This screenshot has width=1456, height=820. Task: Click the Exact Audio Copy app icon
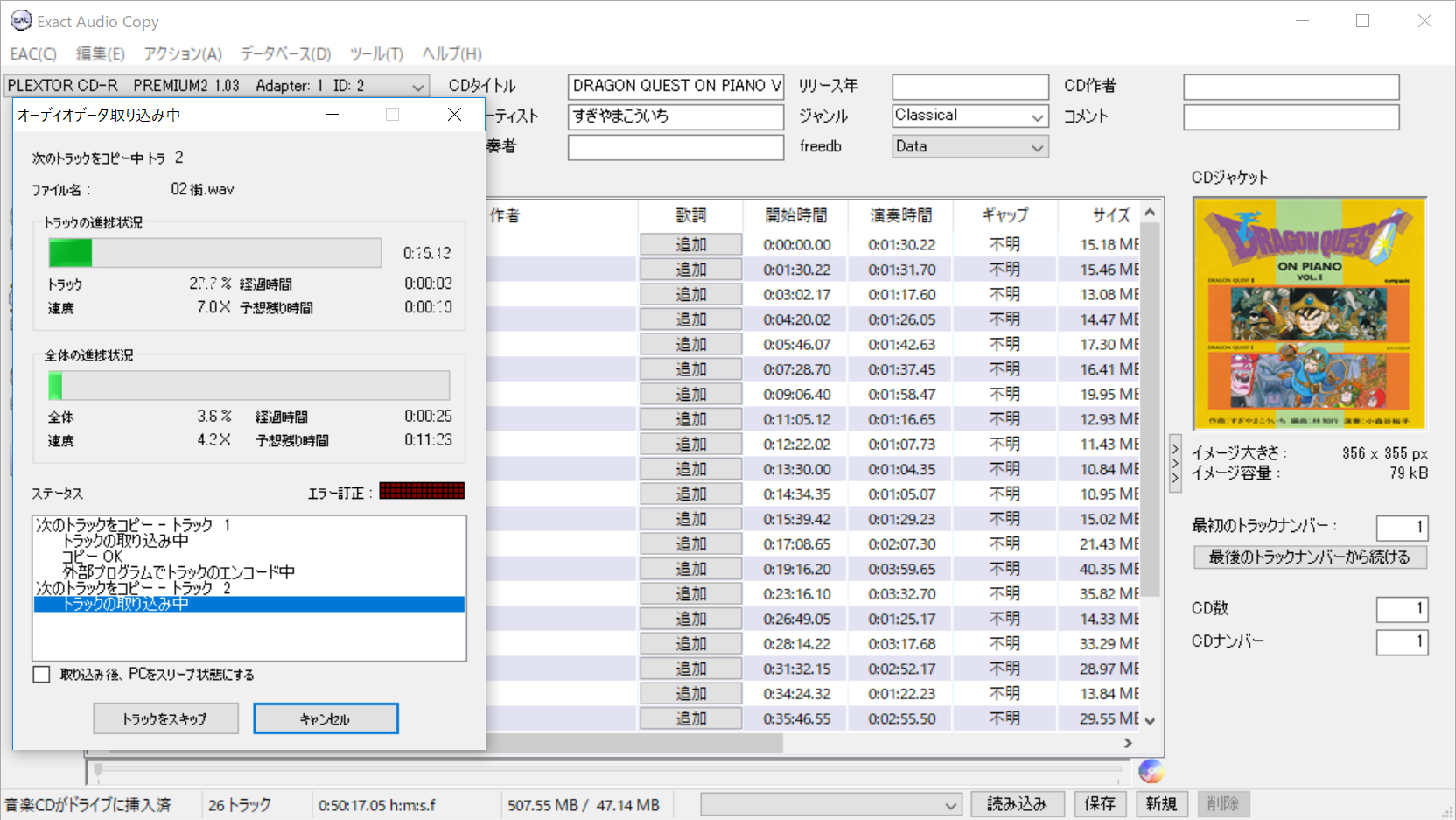(x=21, y=20)
